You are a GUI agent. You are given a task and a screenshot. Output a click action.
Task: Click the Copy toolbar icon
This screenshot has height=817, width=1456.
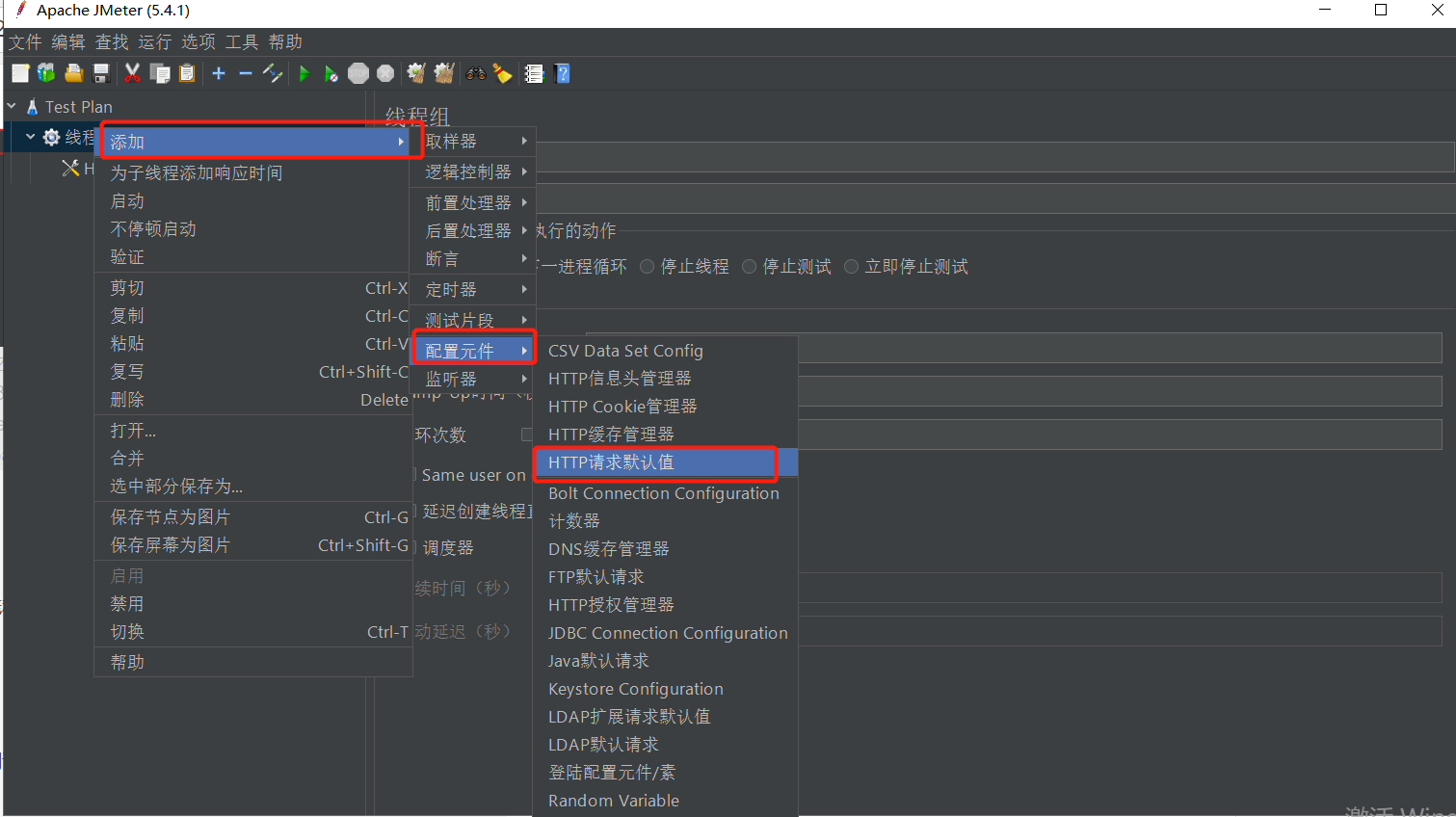[x=160, y=73]
